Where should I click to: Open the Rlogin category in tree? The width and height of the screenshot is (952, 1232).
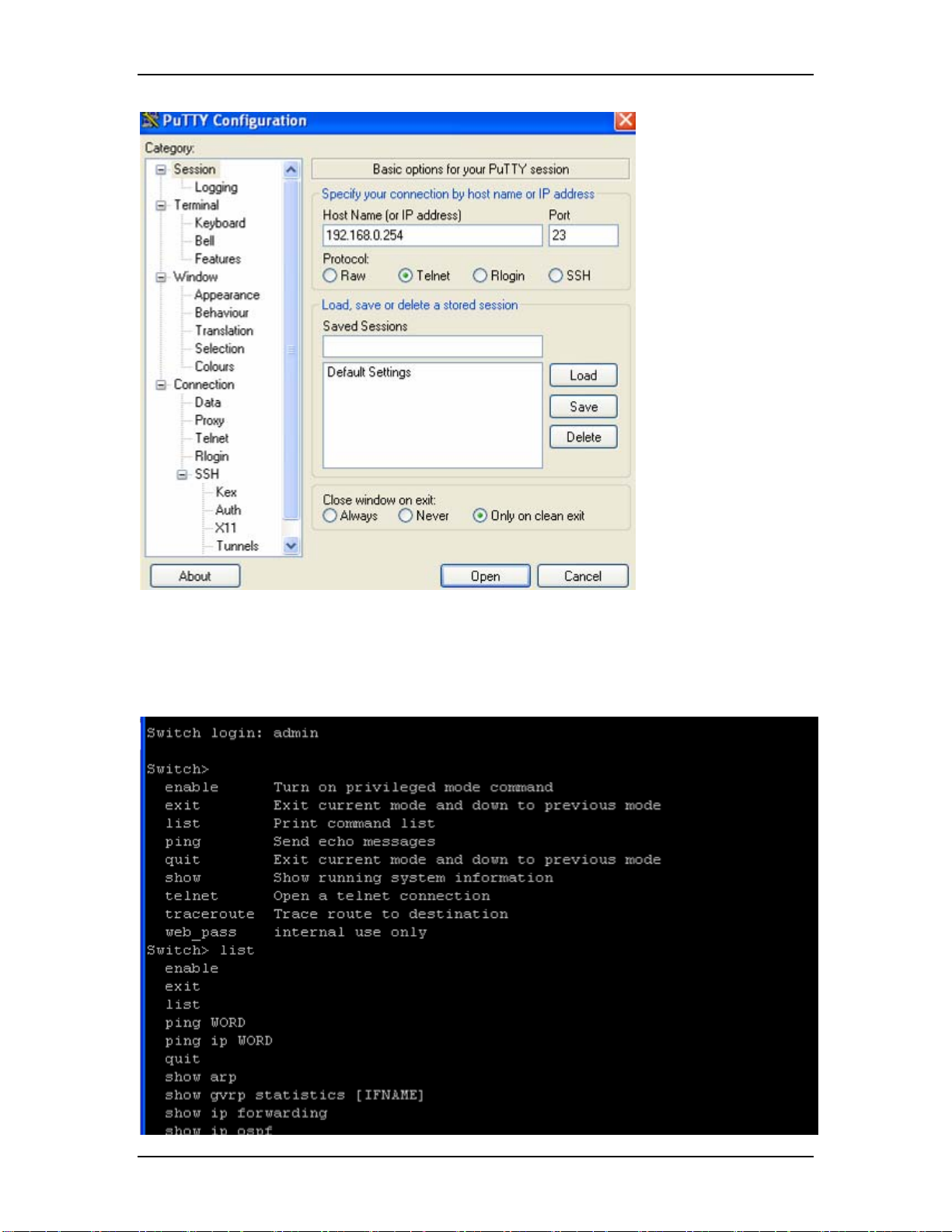point(211,456)
